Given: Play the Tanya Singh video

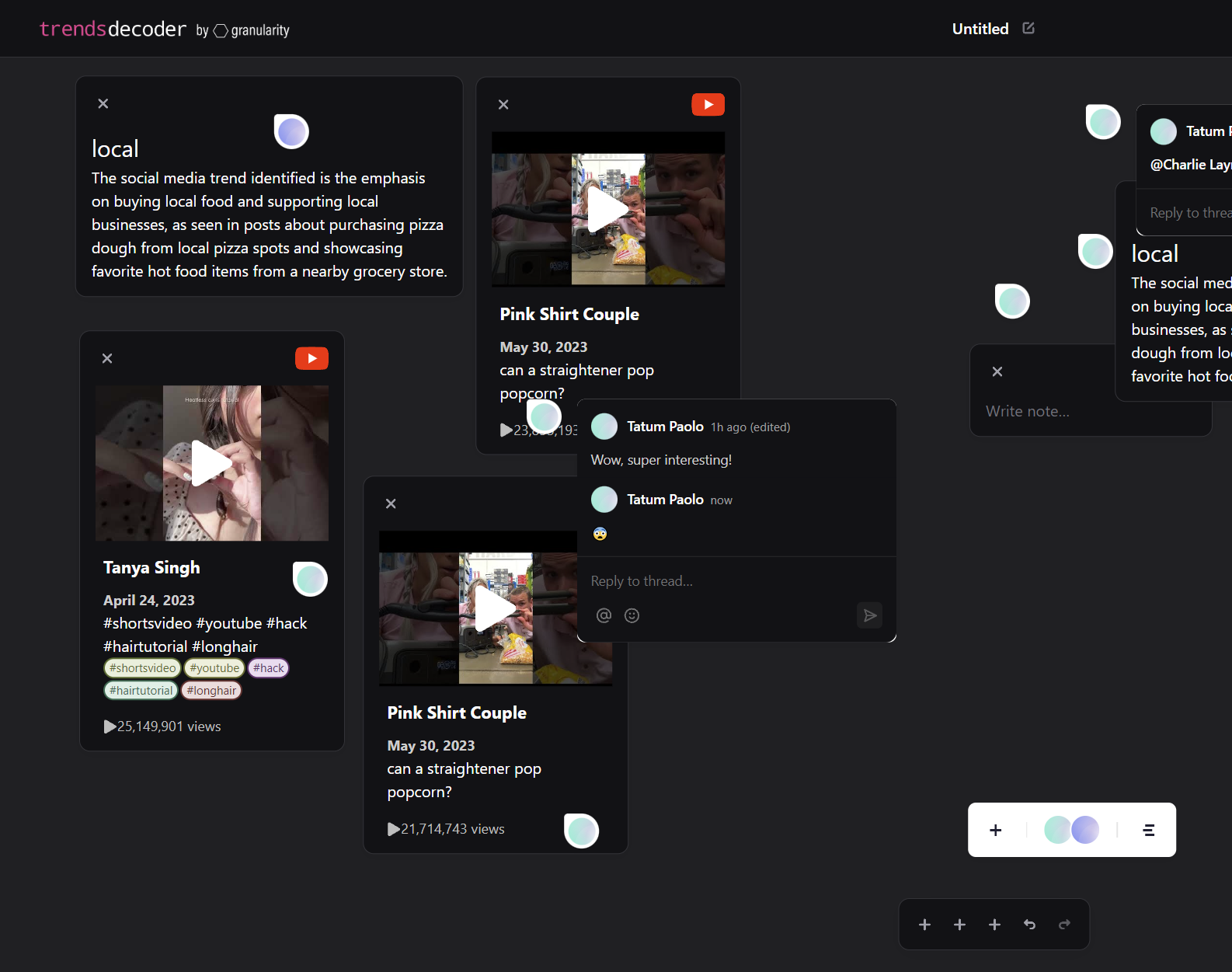Looking at the screenshot, I should [211, 463].
